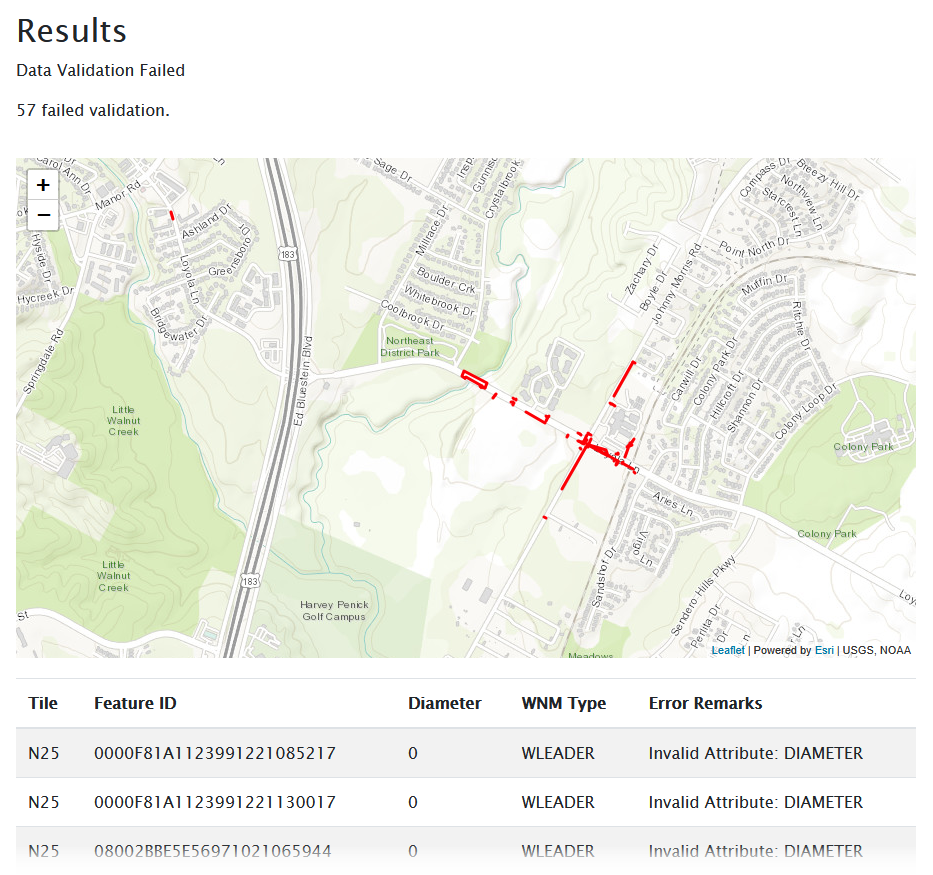
Task: Zoom in on the map
Action: 43,186
